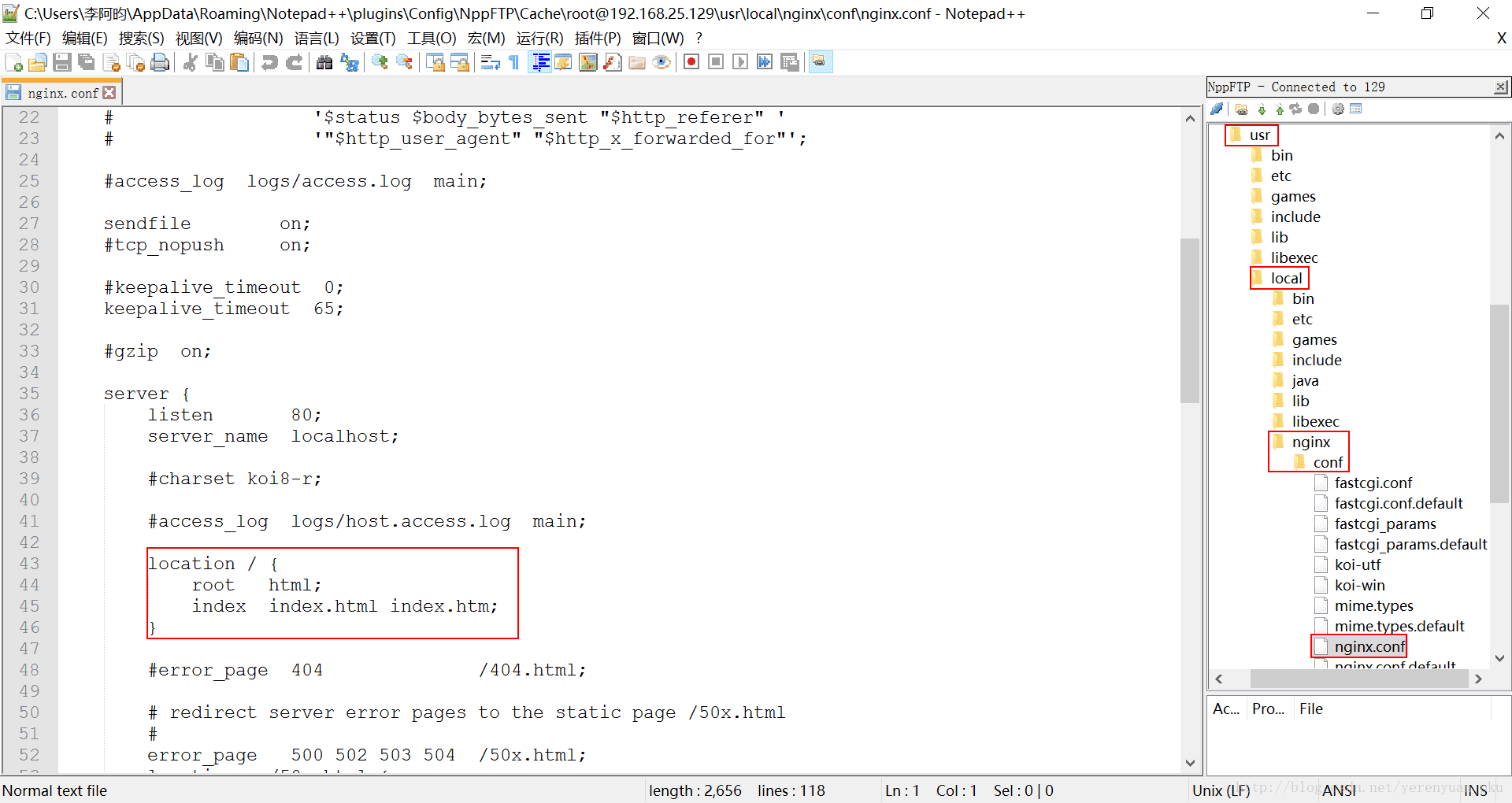This screenshot has width=1512, height=803.
Task: Open NppFTP cache folder icon
Action: (x=1242, y=109)
